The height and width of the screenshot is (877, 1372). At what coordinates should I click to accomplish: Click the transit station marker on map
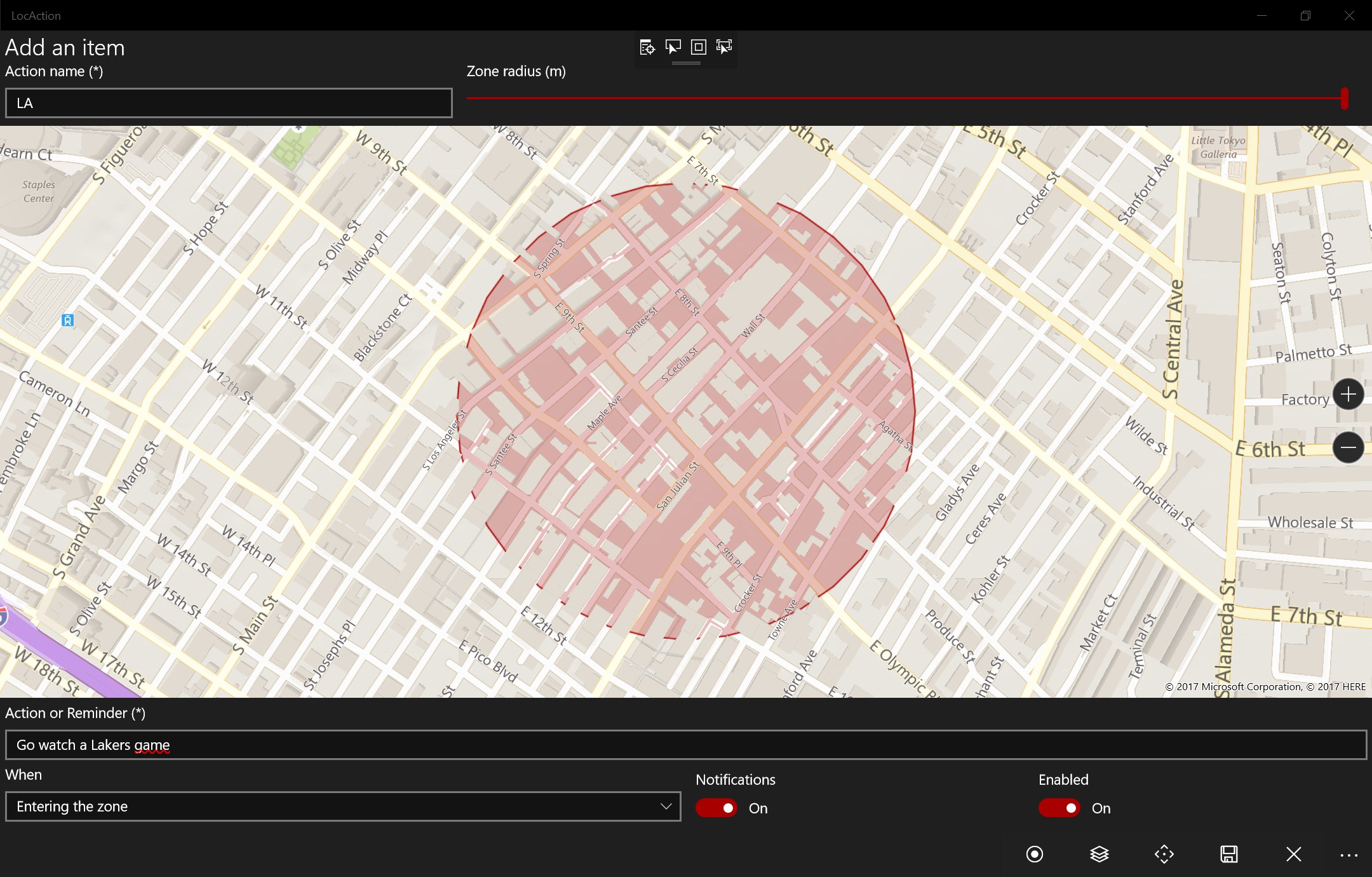68,320
